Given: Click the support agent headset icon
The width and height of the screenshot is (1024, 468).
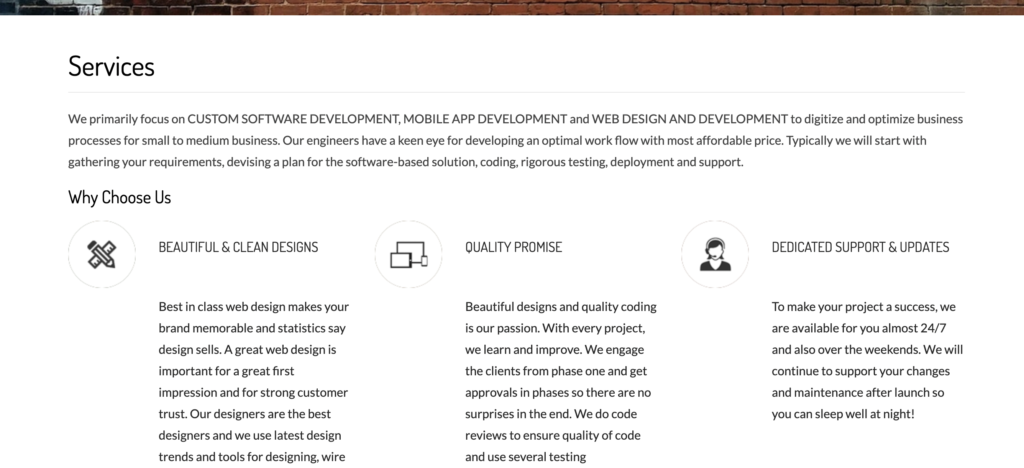Looking at the screenshot, I should click(714, 254).
